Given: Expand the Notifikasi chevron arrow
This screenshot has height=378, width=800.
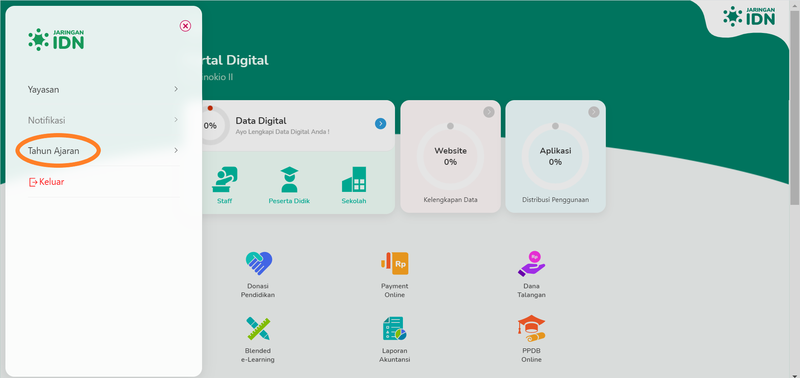Looking at the screenshot, I should 176,120.
